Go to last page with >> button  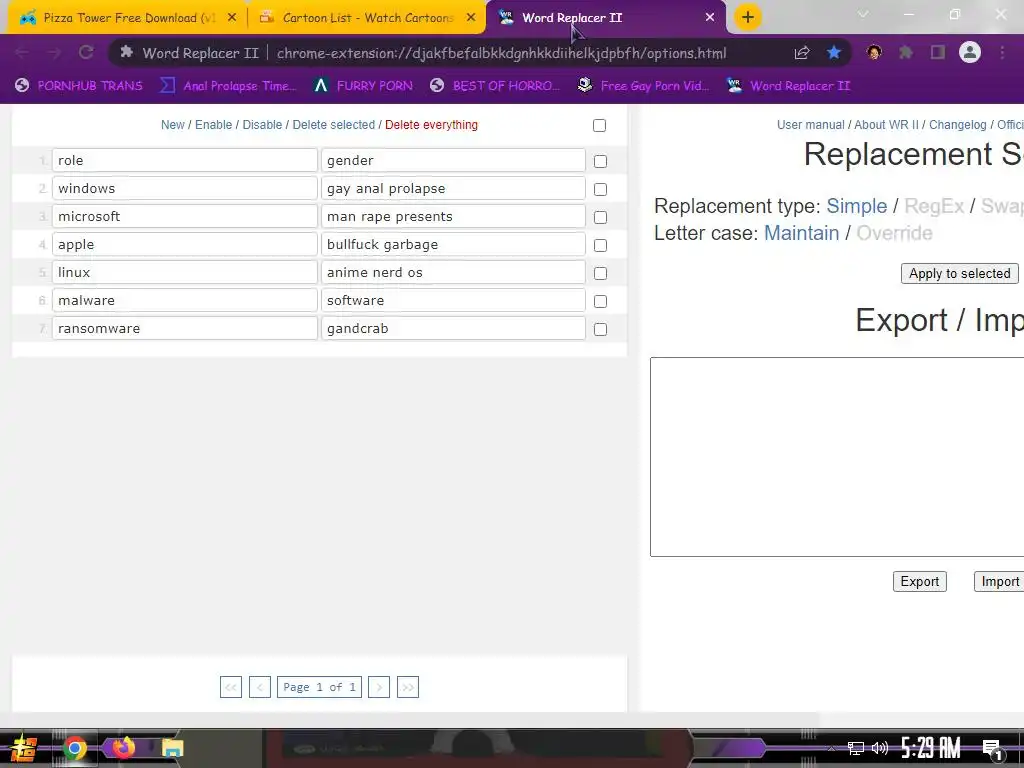[x=408, y=687]
